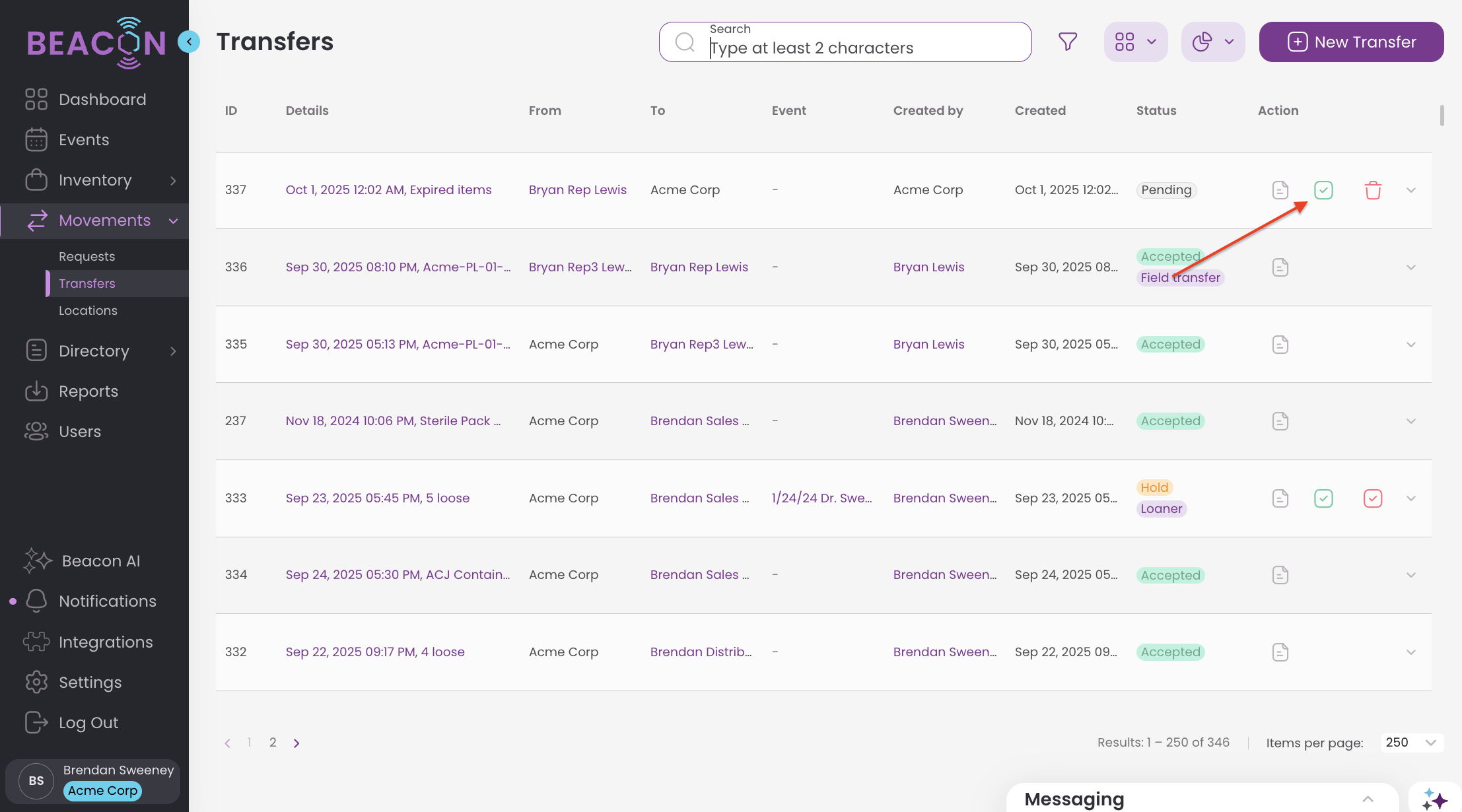The height and width of the screenshot is (812, 1462).
Task: Accept transfer 333 with green checkmark
Action: [1323, 498]
